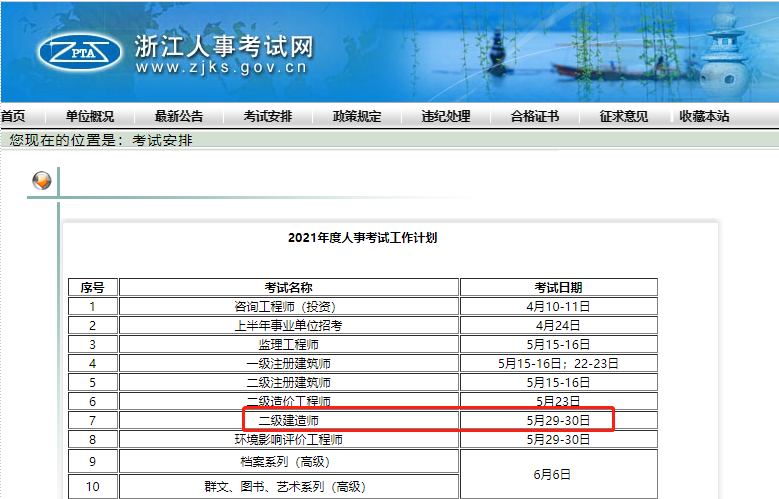This screenshot has height=499, width=779.
Task: Open the 征求意见 menu item
Action: coord(624,116)
